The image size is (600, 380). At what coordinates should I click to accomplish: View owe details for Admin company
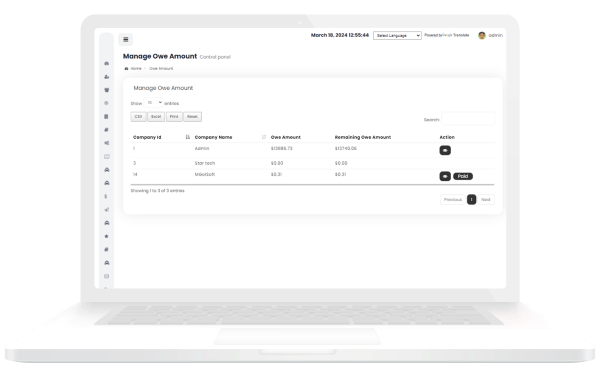445,150
